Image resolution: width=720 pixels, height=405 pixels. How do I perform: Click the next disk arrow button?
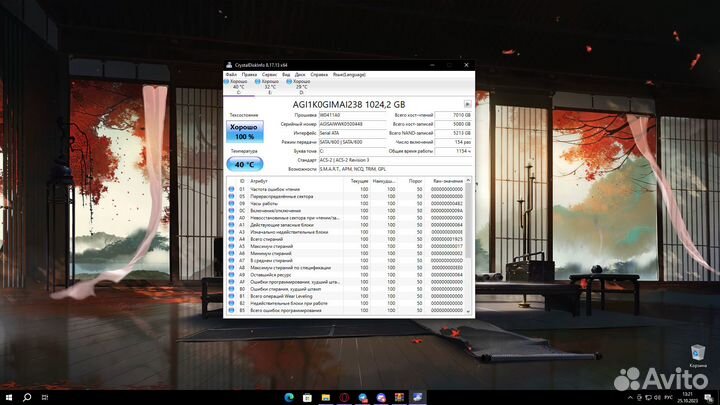467,104
